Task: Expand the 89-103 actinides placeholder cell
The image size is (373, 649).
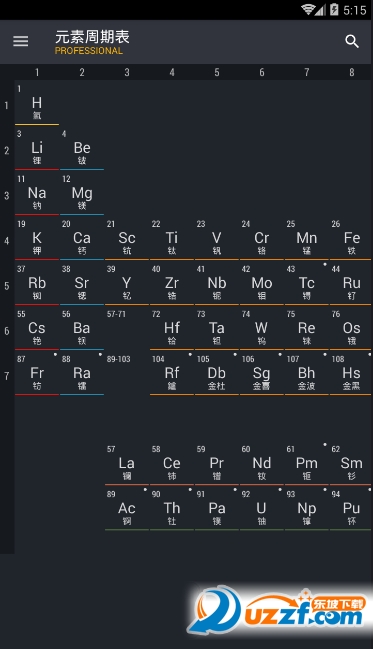Action: pyautogui.click(x=127, y=374)
